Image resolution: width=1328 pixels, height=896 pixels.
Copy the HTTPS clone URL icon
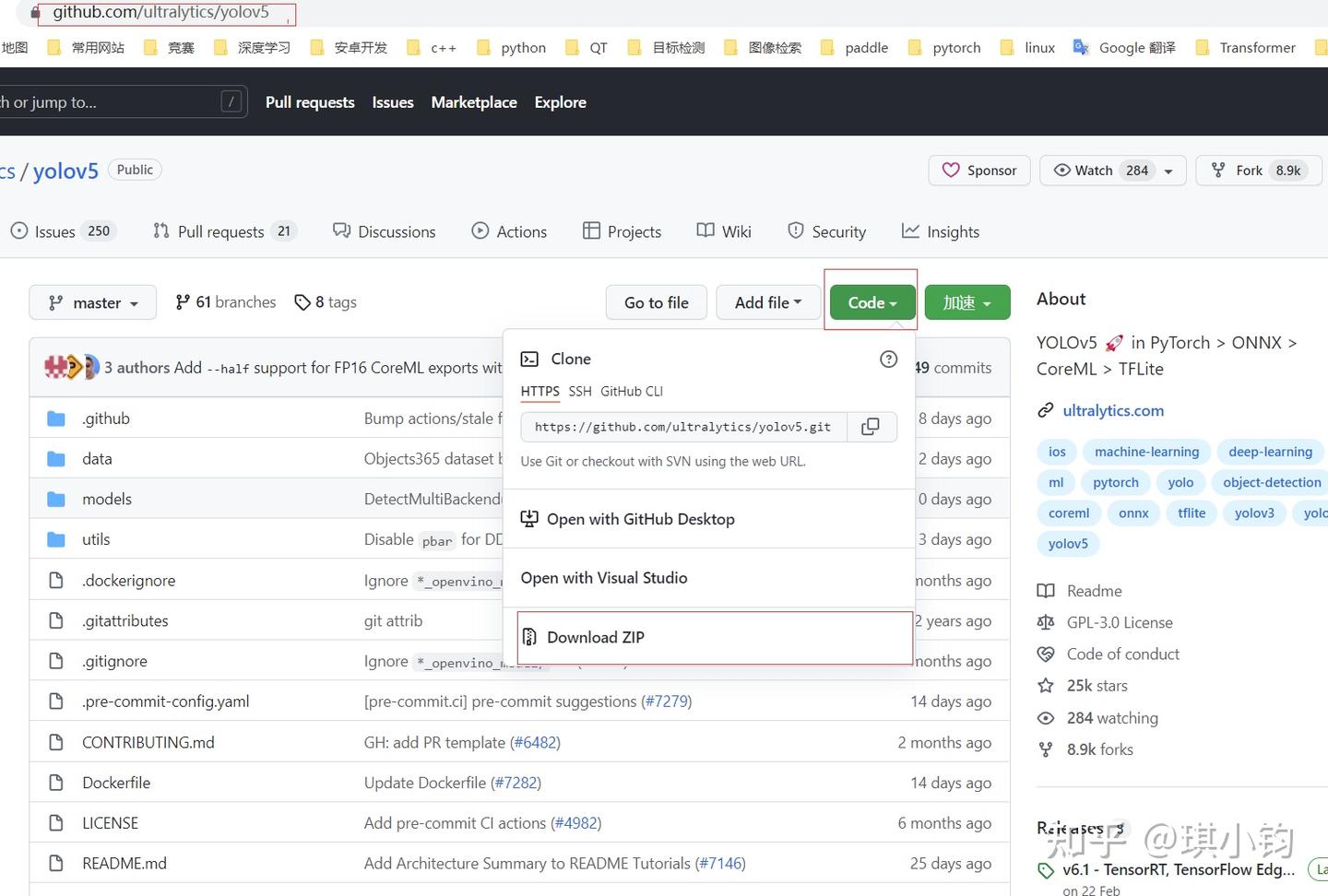coord(870,427)
